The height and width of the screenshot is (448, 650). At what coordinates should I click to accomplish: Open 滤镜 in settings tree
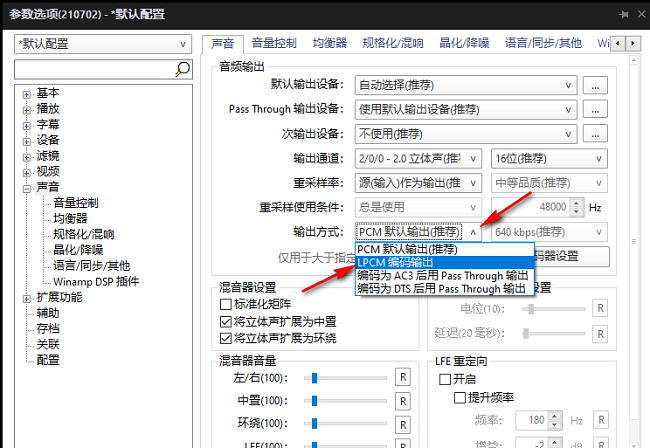(48, 156)
